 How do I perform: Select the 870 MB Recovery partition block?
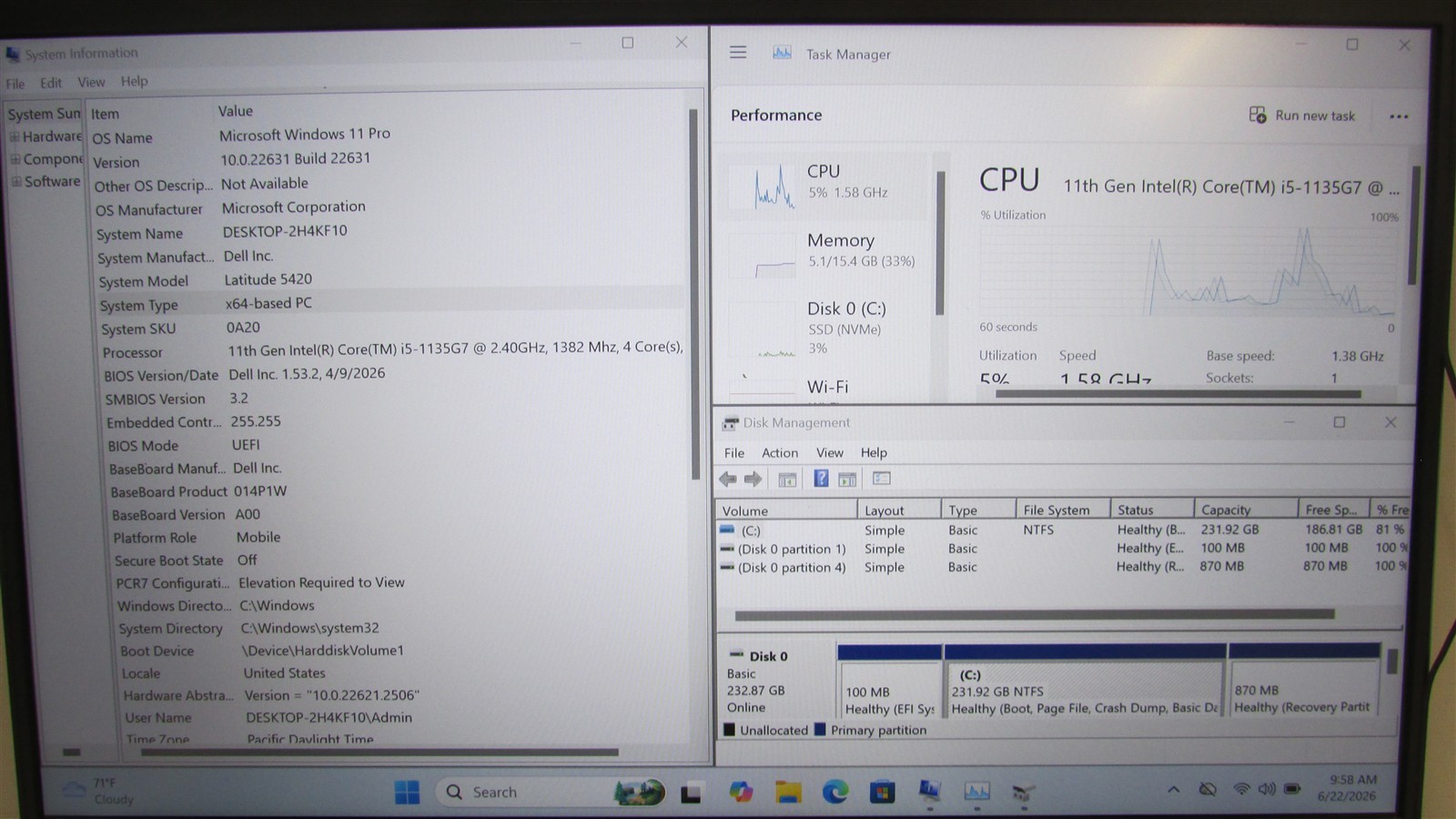click(x=1304, y=681)
